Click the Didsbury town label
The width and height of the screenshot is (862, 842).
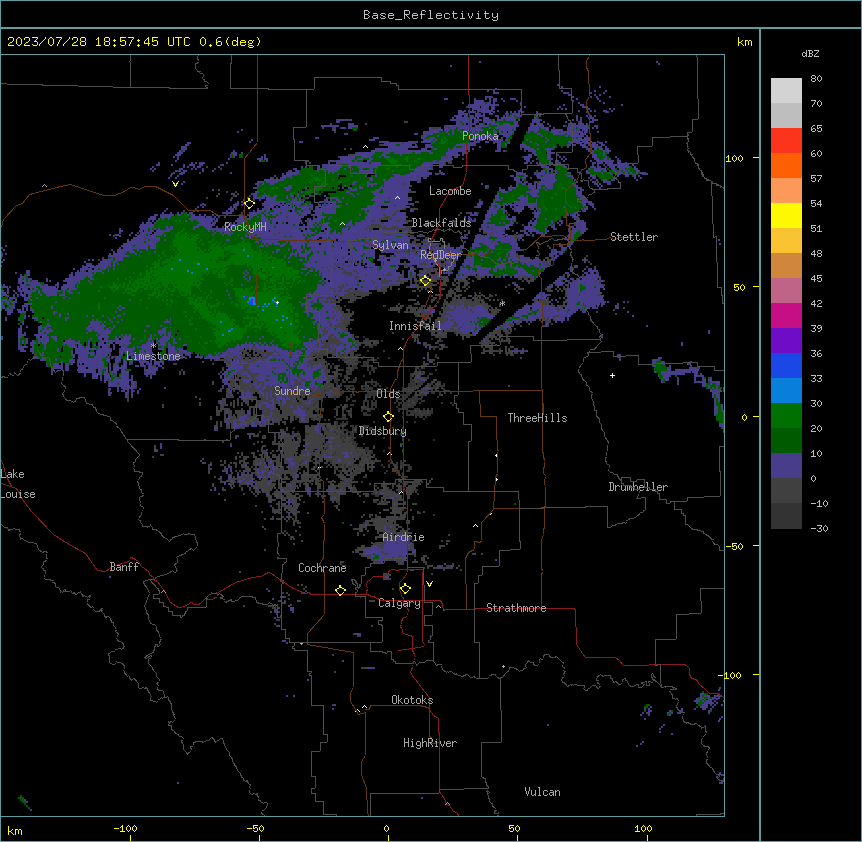point(382,431)
